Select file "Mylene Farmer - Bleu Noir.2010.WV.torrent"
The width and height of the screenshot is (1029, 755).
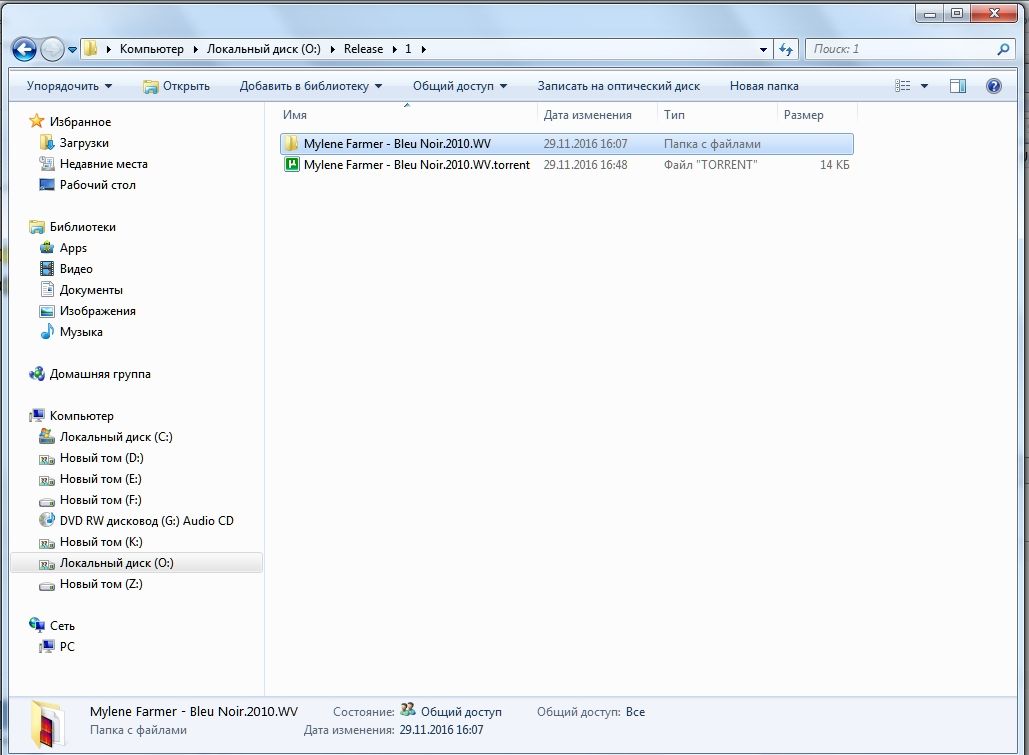pyautogui.click(x=417, y=165)
